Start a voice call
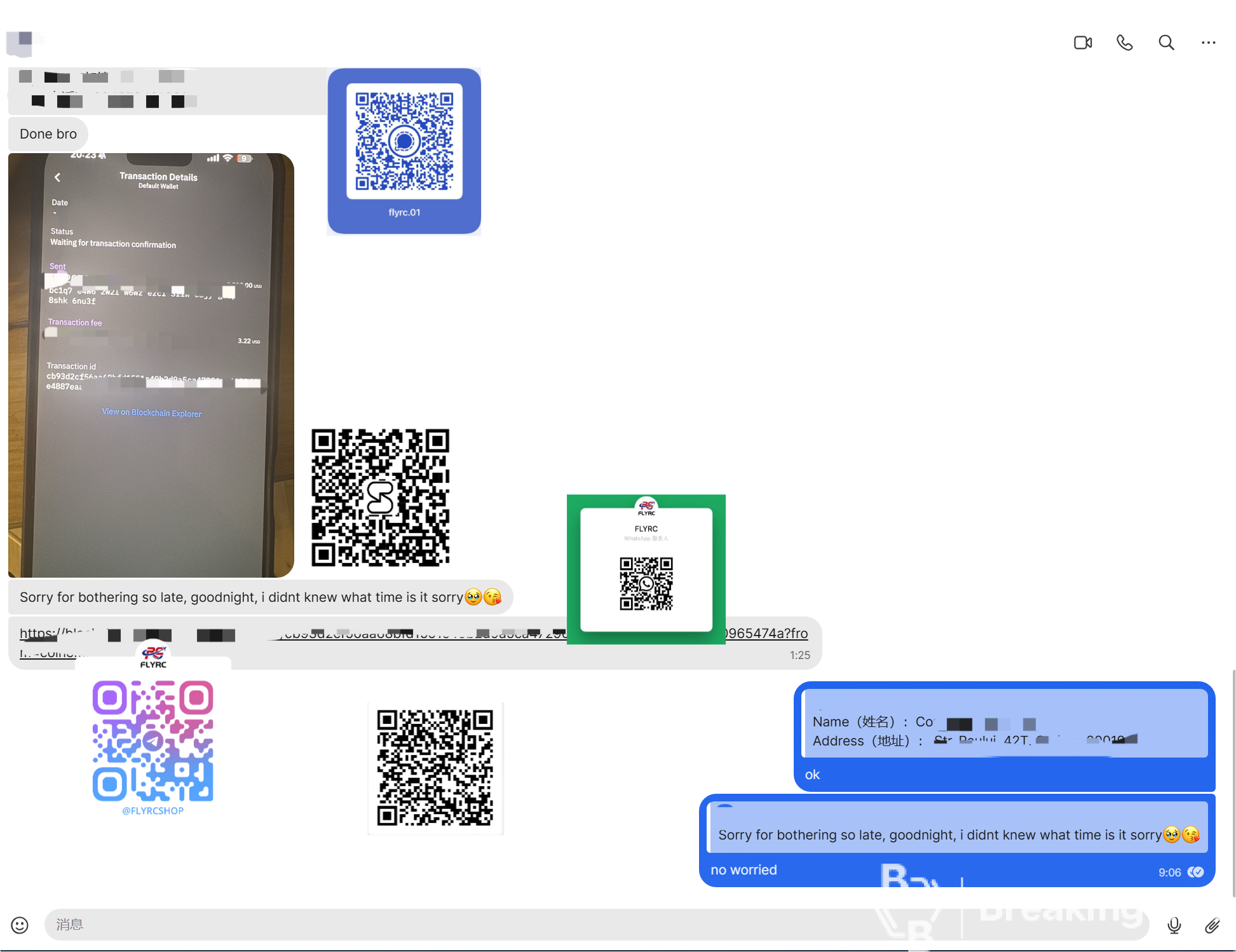 pyautogui.click(x=1125, y=43)
